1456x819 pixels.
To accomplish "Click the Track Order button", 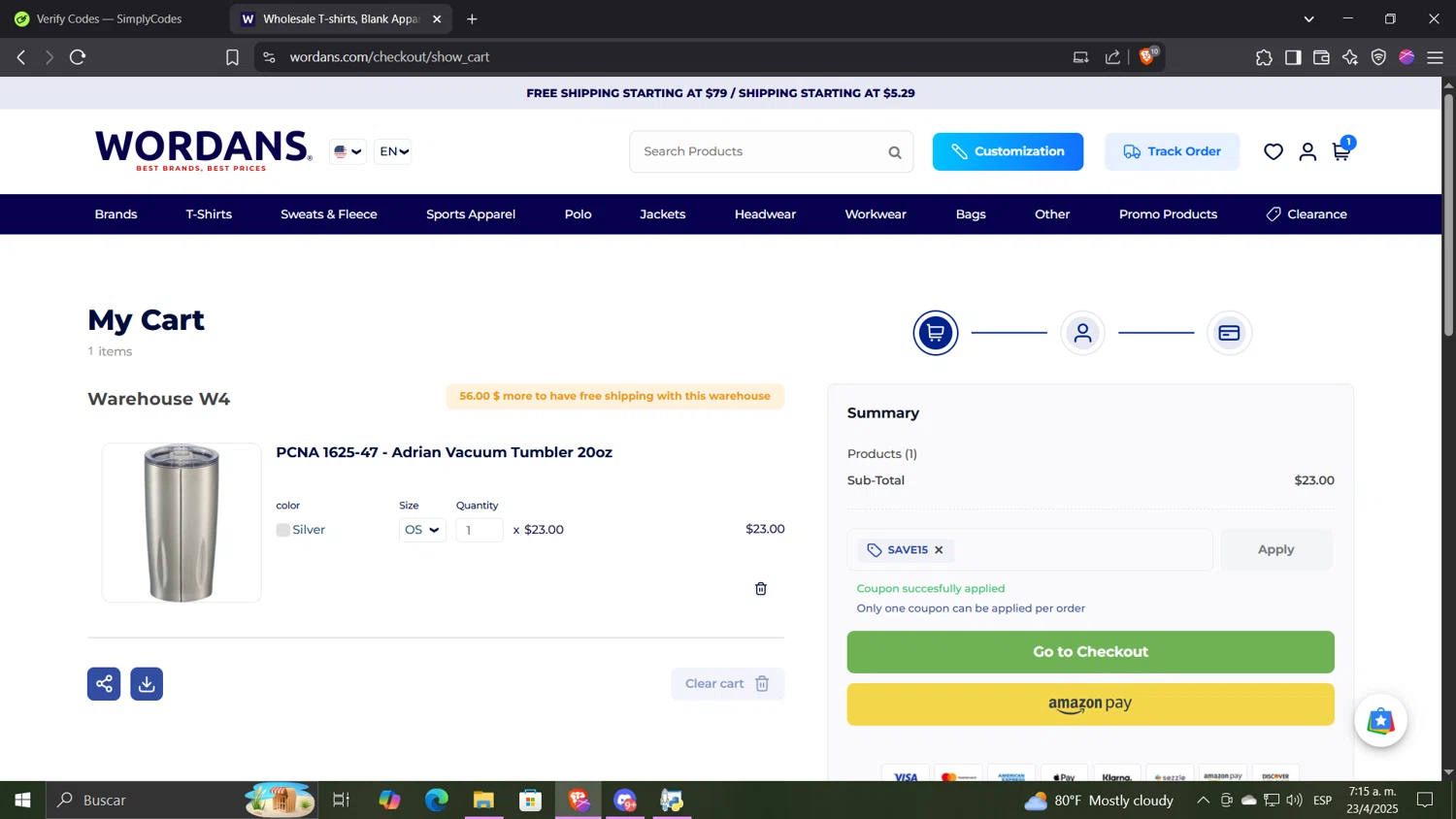I will point(1172,152).
